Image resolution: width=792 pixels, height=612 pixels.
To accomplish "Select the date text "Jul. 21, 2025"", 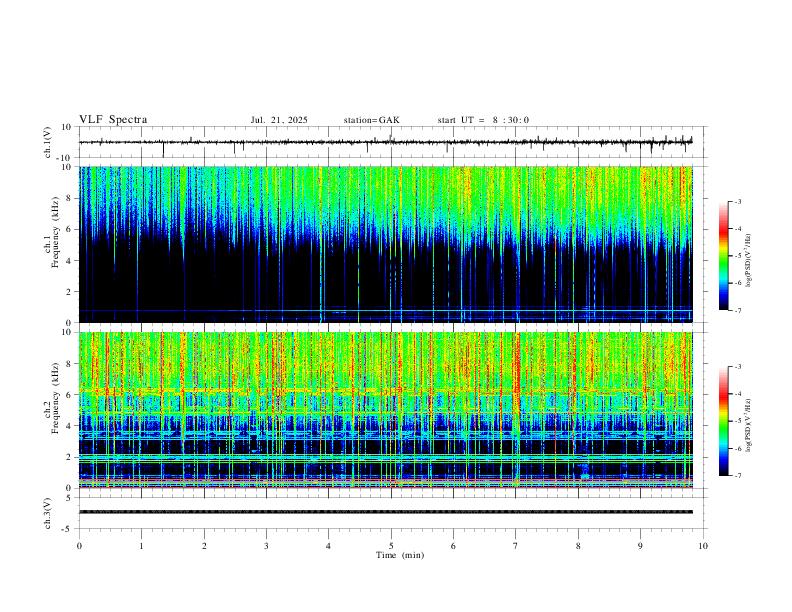I will (279, 120).
